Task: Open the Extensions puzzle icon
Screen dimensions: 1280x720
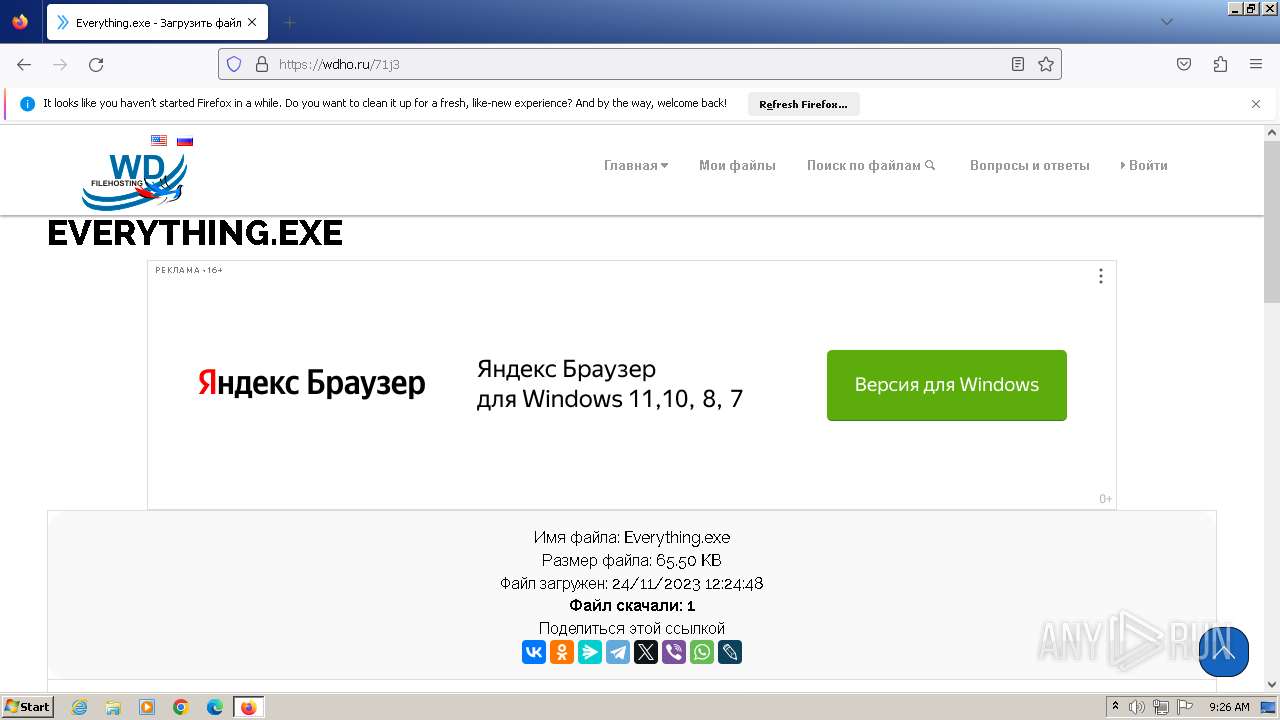Action: click(1220, 64)
